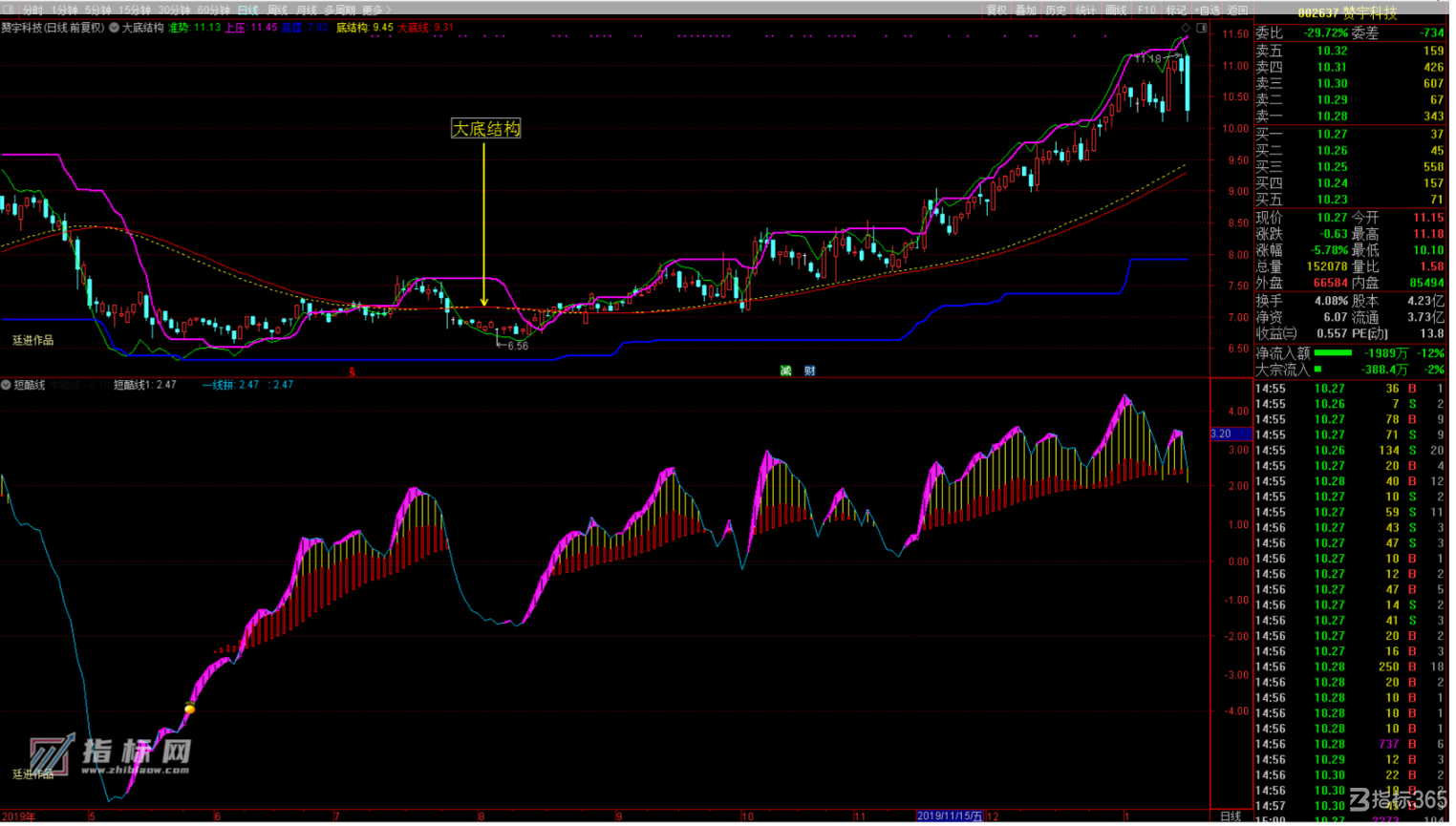Viewport: 1456px width, 826px height.
Task: Click the 买二 price 10.26
Action: click(1332, 151)
